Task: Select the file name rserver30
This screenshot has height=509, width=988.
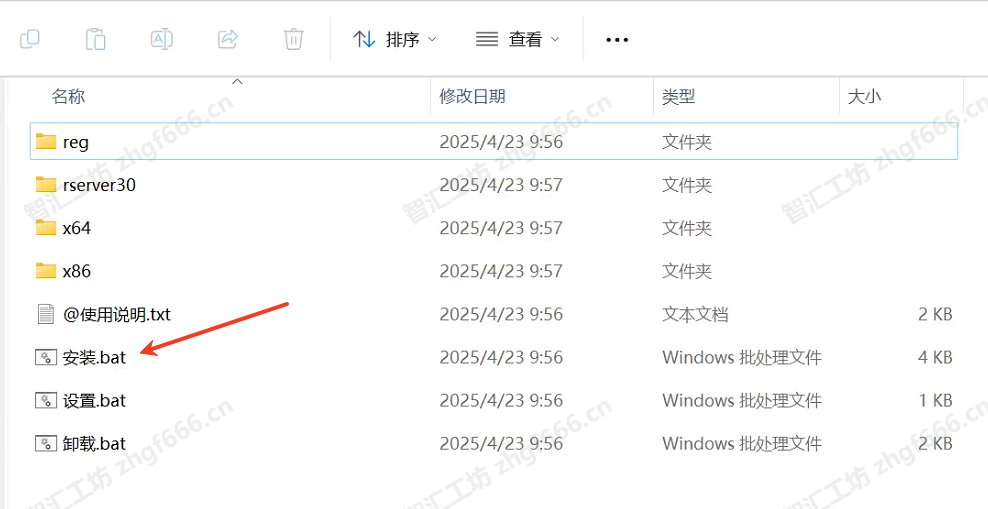Action: click(100, 185)
